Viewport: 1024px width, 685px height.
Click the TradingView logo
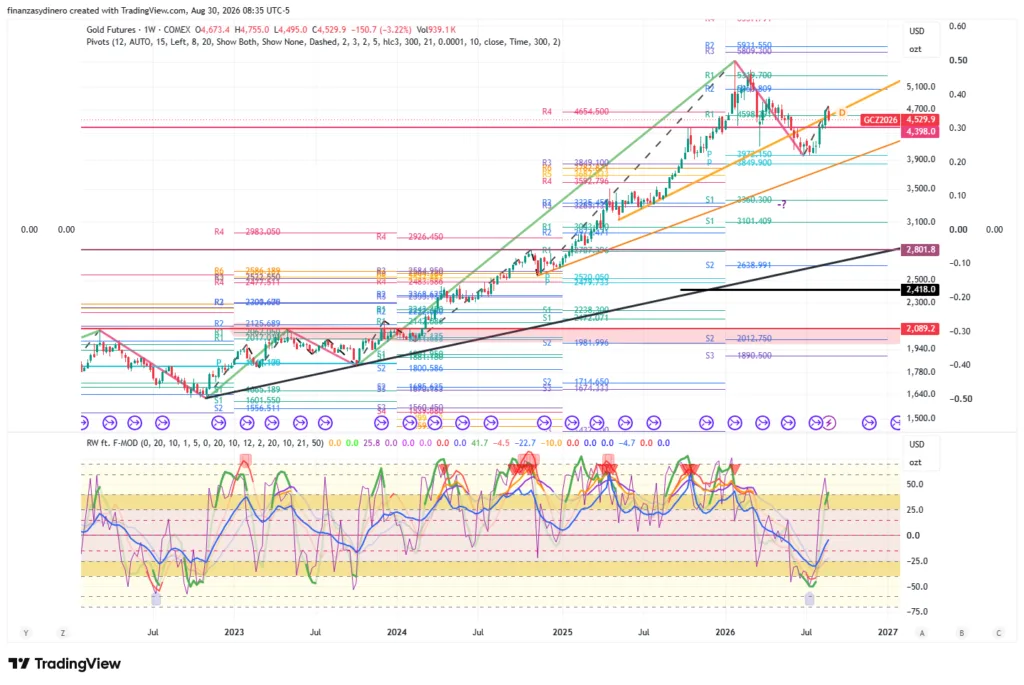coord(65,663)
